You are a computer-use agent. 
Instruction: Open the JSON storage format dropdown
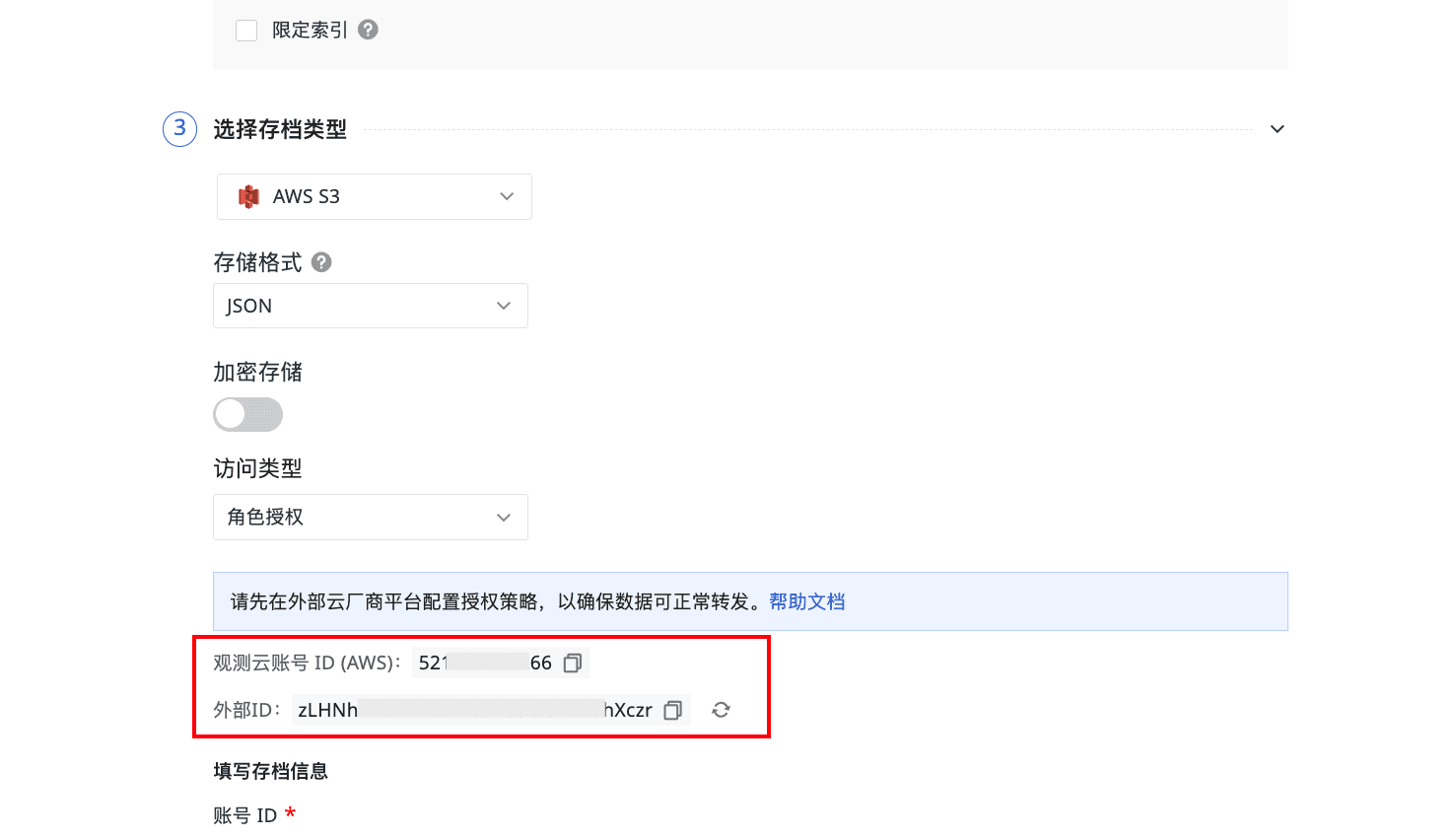tap(371, 306)
